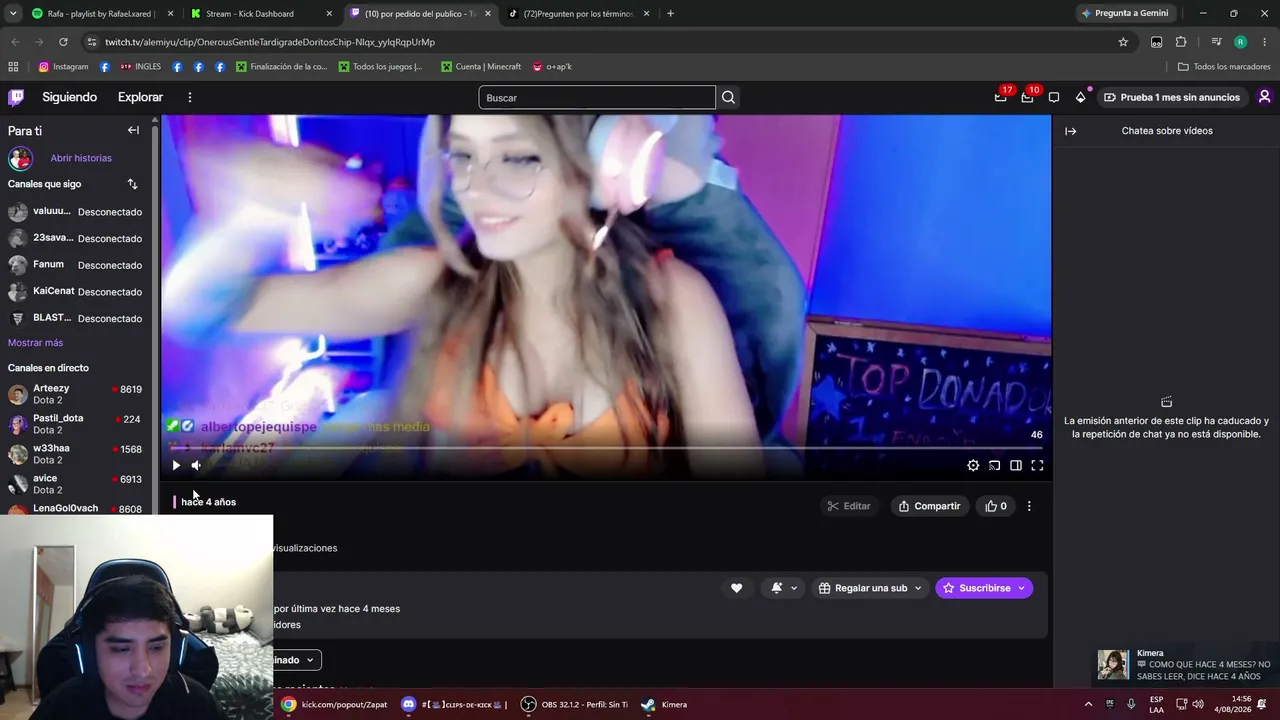This screenshot has width=1280, height=720.
Task: Open the Steam Kimera taskbar item
Action: 664,704
